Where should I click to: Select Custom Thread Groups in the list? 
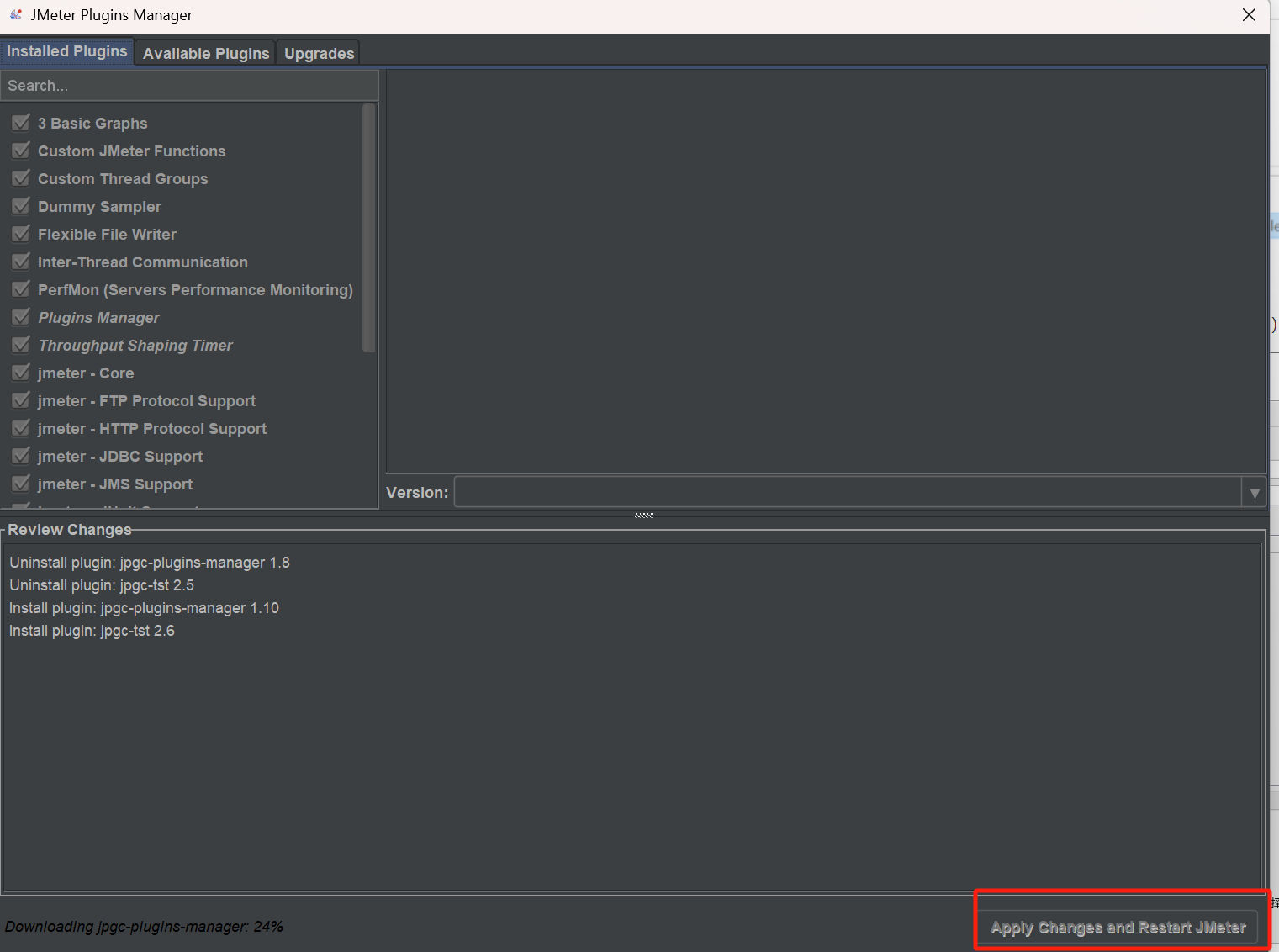click(x=123, y=179)
